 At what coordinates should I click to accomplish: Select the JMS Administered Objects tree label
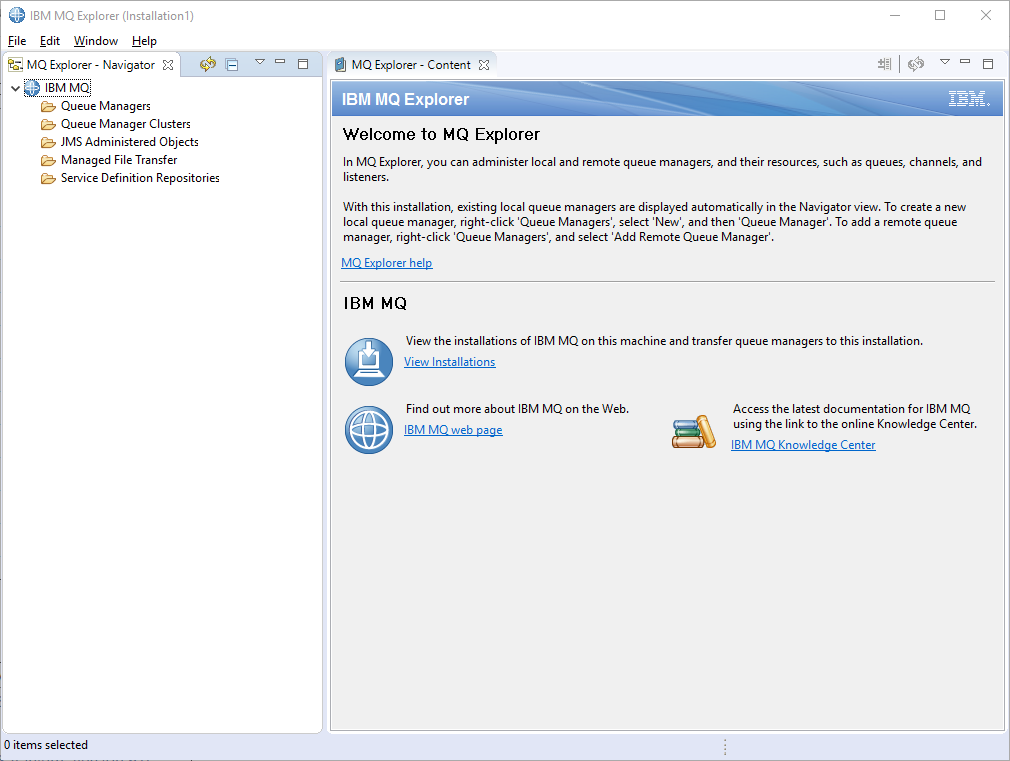coord(129,142)
